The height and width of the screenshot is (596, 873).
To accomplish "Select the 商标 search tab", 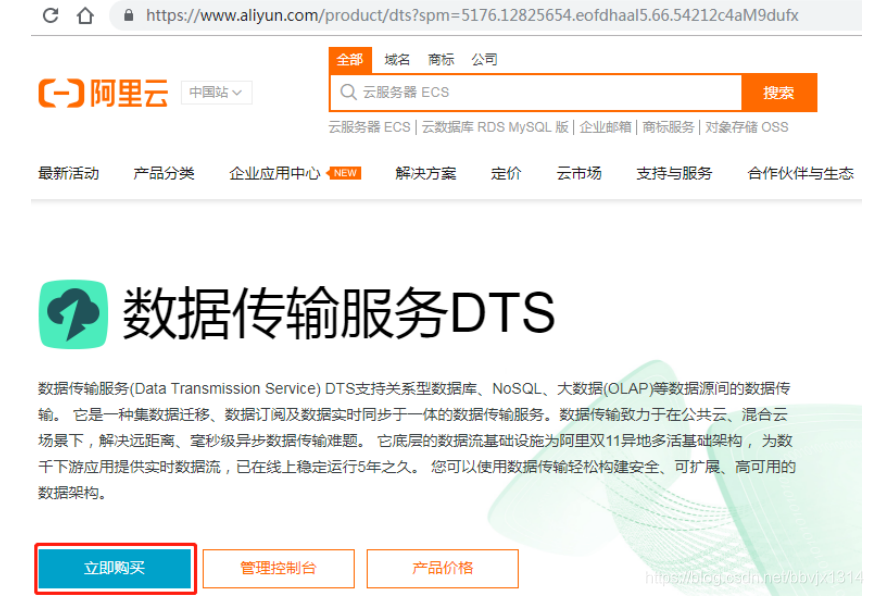I will tap(441, 60).
